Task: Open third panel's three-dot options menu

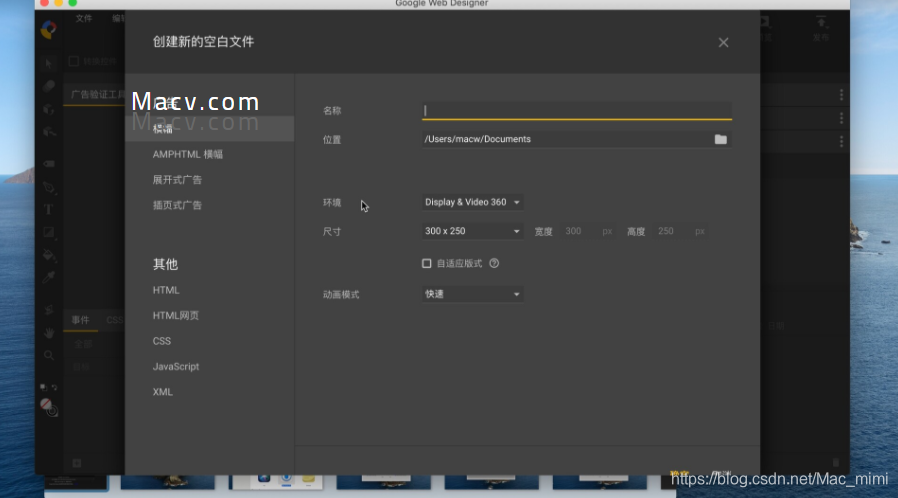Action: pos(841,141)
